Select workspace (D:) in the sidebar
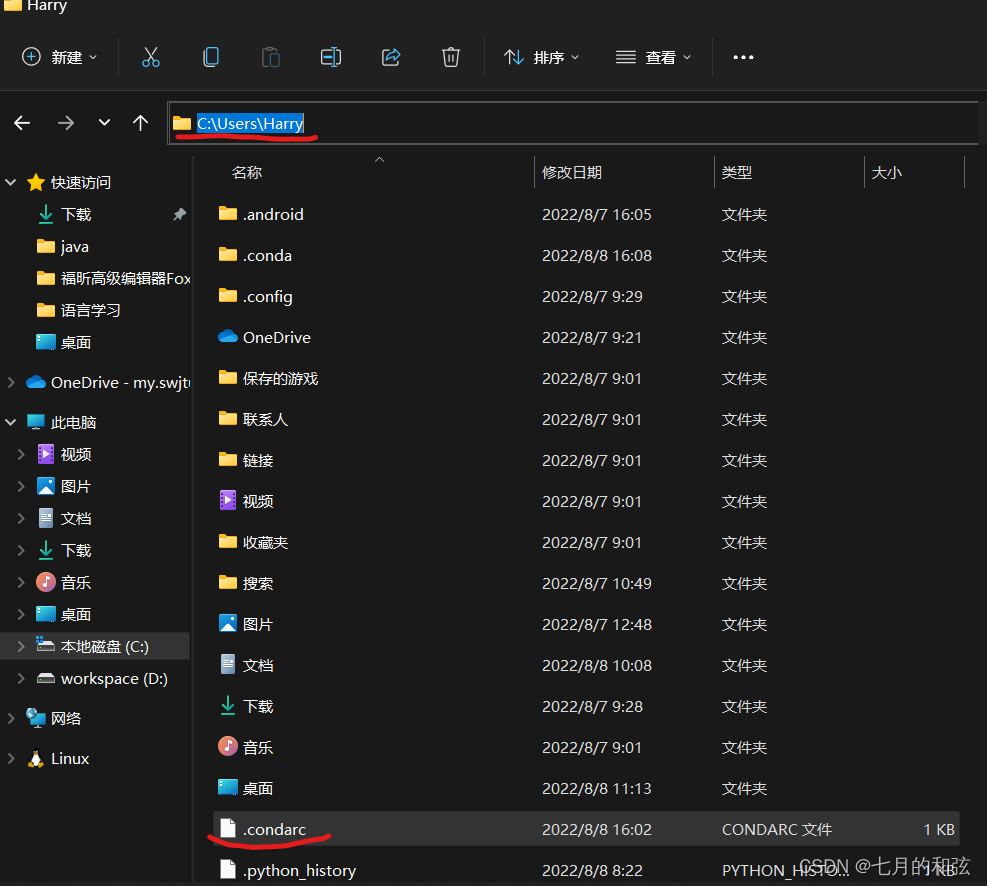The width and height of the screenshot is (987, 886). [x=113, y=678]
